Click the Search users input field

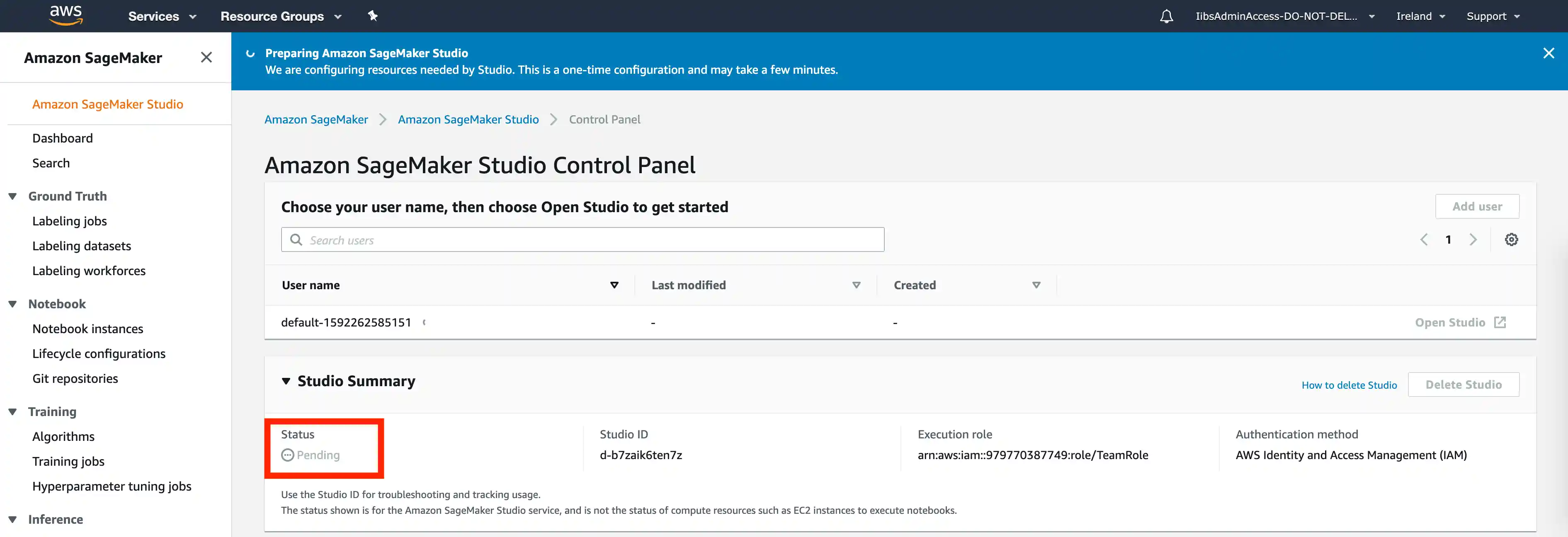click(x=582, y=240)
